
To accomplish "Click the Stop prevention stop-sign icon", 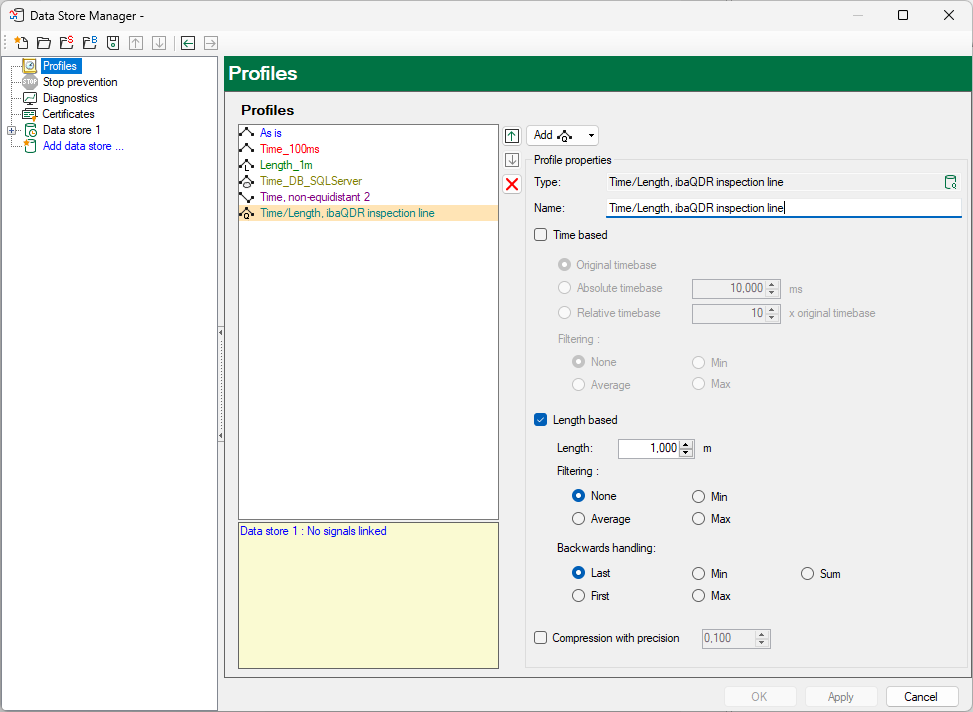I will click(30, 82).
